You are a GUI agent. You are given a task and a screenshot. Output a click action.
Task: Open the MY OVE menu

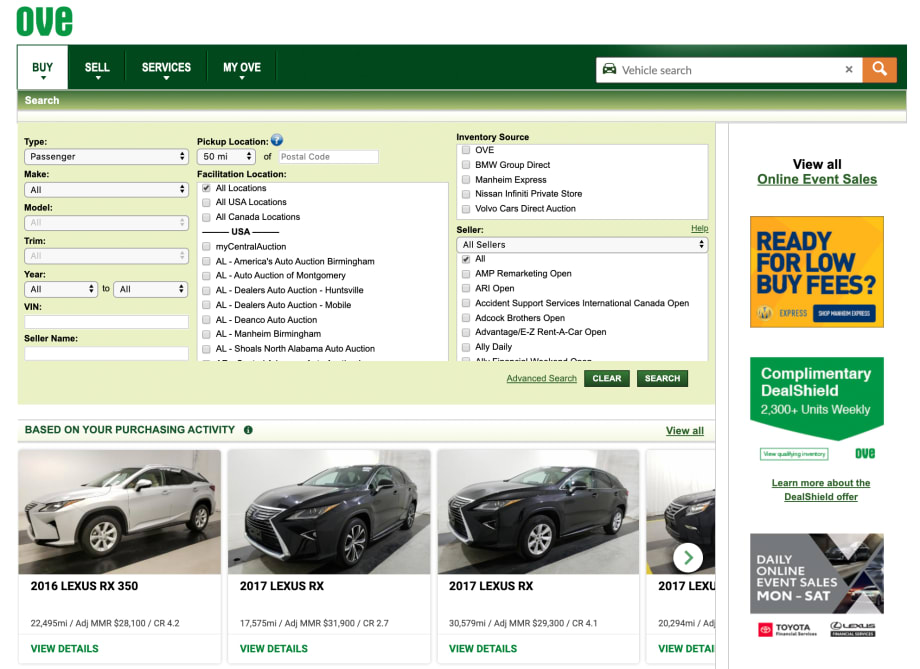[x=242, y=68]
